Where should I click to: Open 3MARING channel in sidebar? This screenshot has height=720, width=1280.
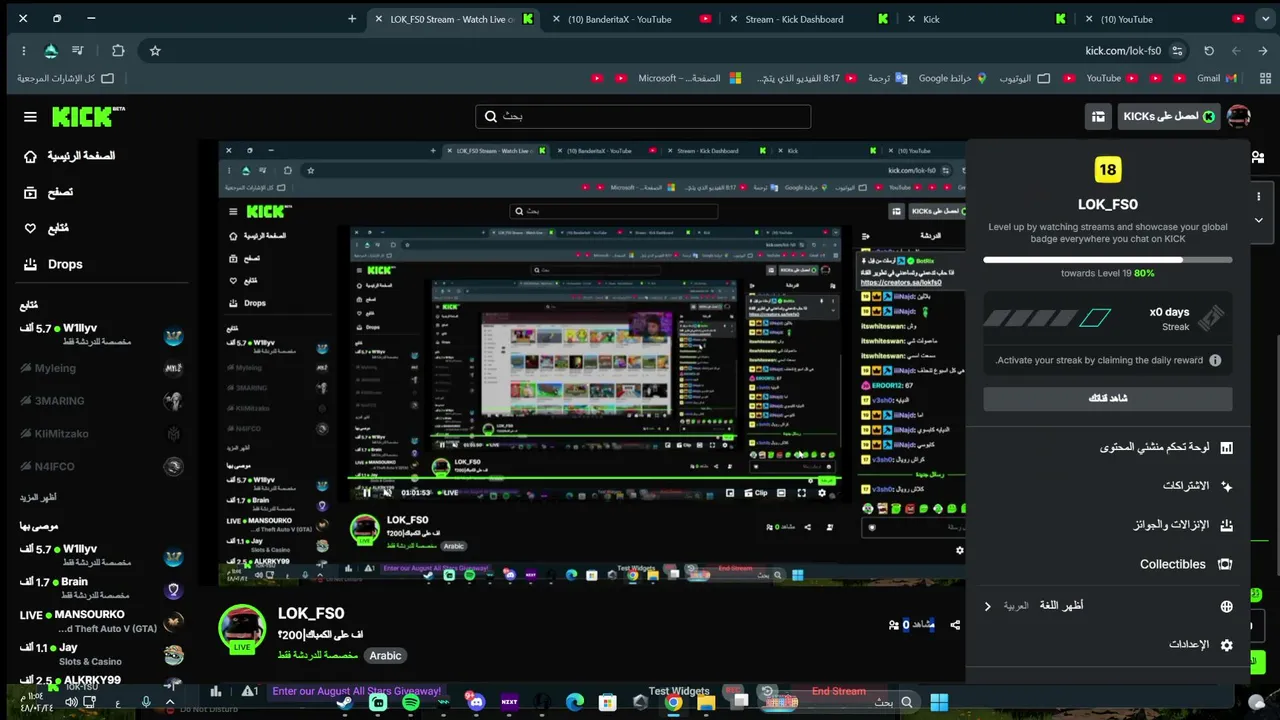pos(102,401)
